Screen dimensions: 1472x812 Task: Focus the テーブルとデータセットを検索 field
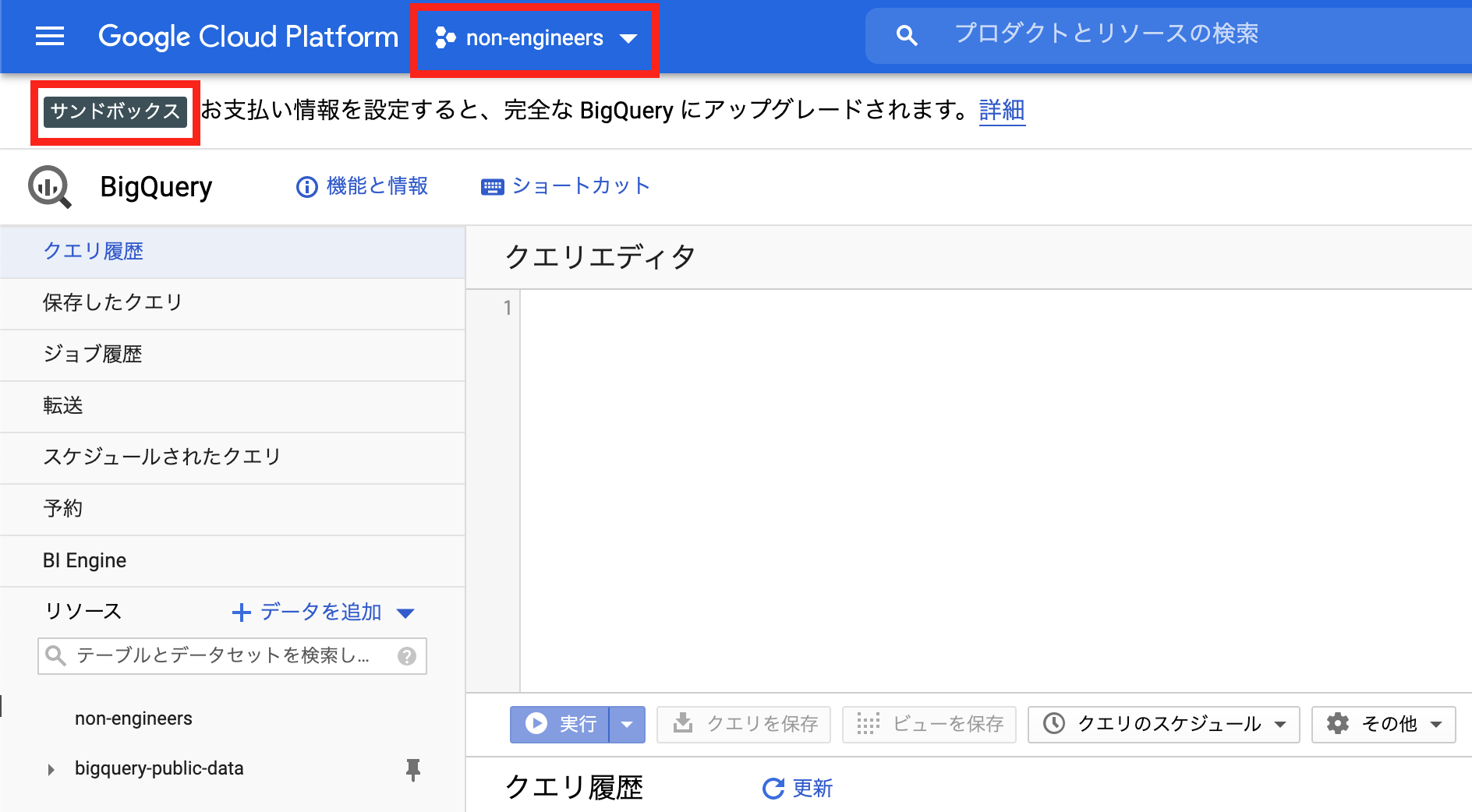(232, 656)
